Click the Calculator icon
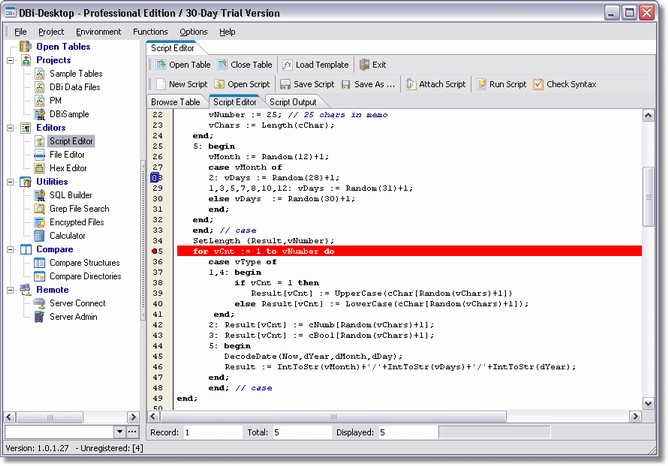Viewport: 668px width, 466px height. coord(40,236)
